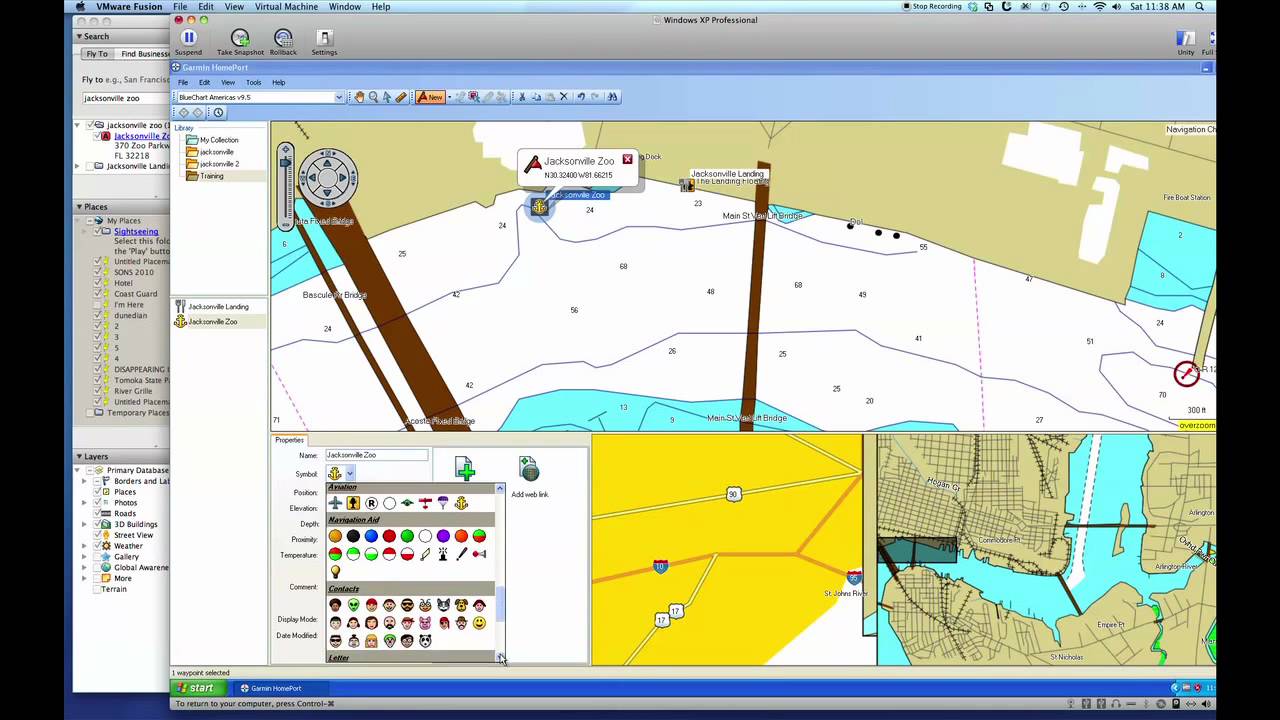Open the BlueChart Americas v9.5 map dropdown
This screenshot has width=1280, height=720.
click(x=338, y=97)
